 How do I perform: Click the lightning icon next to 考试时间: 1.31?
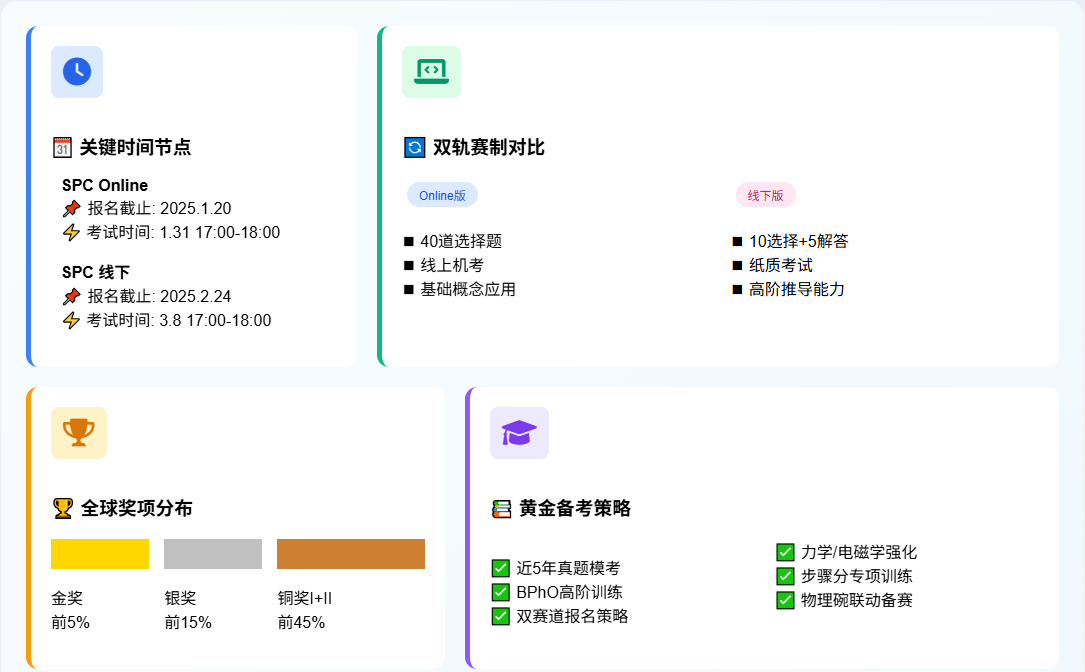tap(71, 233)
